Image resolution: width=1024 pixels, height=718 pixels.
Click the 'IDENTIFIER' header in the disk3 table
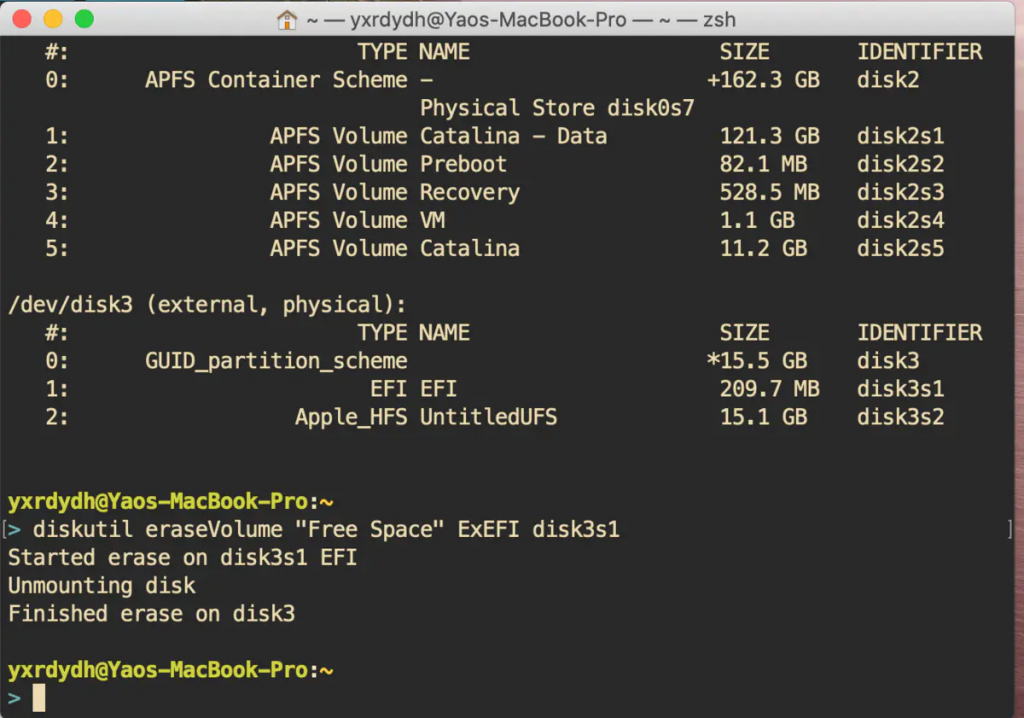(x=920, y=333)
